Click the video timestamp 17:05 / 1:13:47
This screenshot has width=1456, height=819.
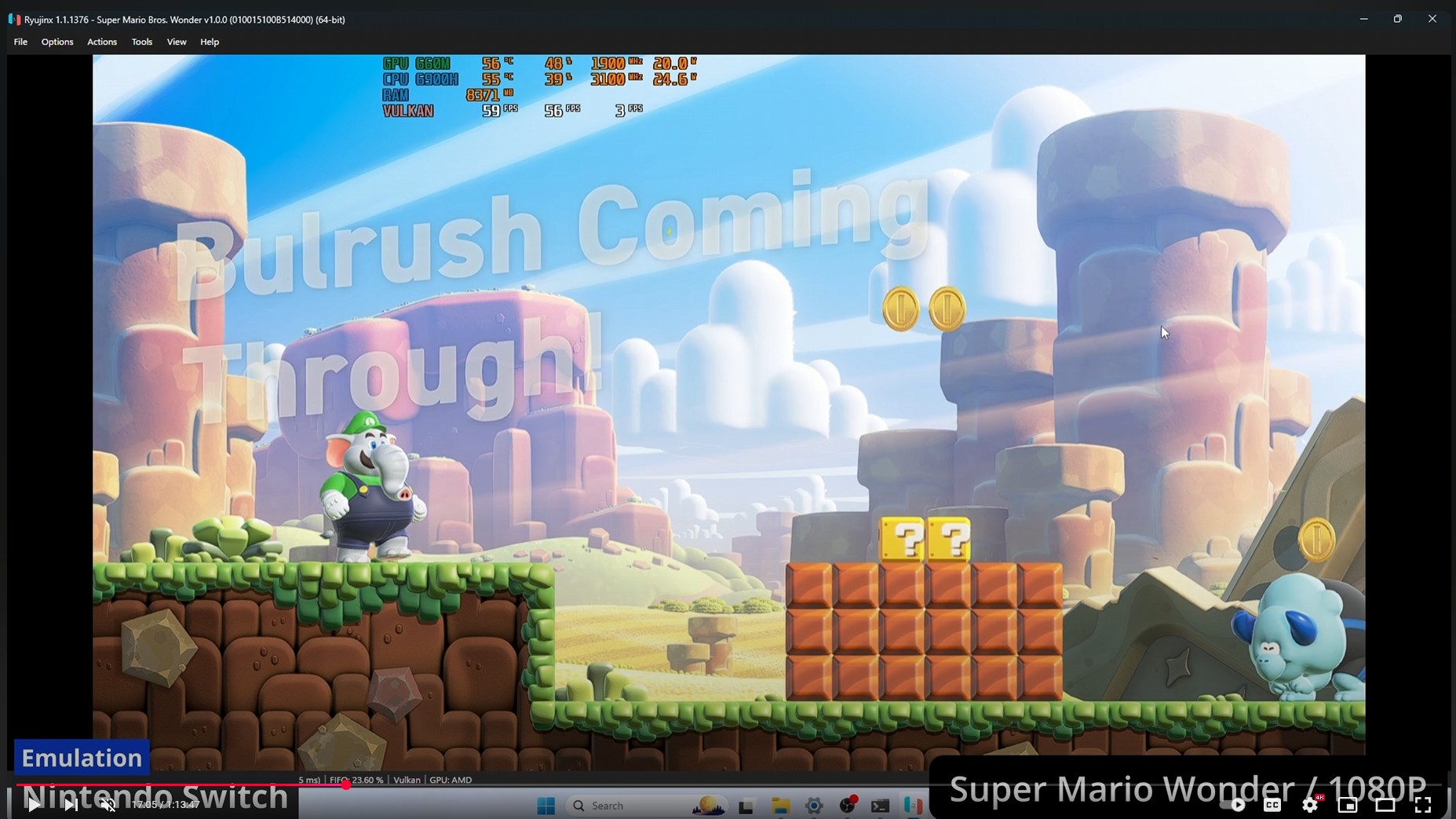click(166, 804)
